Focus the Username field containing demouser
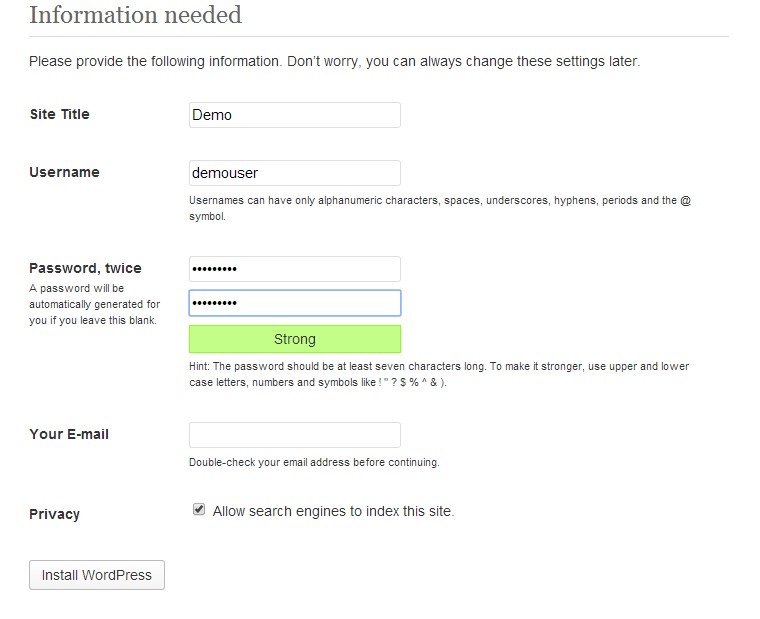 pyautogui.click(x=295, y=173)
